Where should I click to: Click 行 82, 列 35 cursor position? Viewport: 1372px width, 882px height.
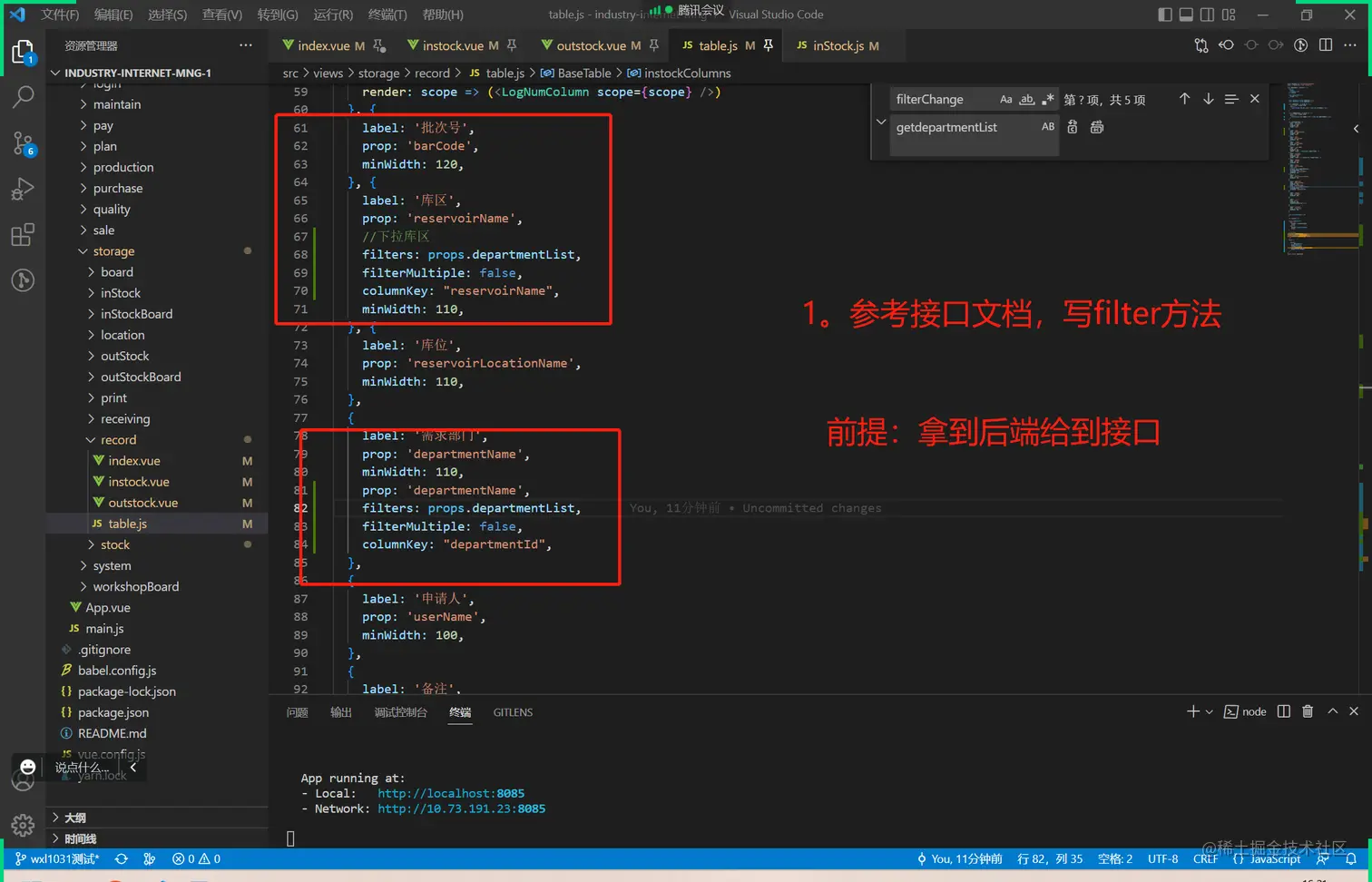(x=1050, y=858)
